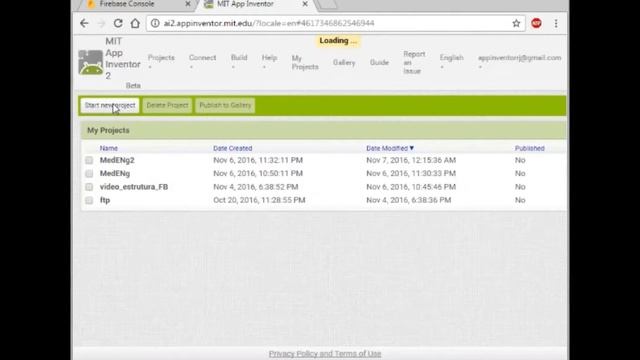Click ftp modified date Nov 4, 2016
The height and width of the screenshot is (360, 640).
coord(409,200)
